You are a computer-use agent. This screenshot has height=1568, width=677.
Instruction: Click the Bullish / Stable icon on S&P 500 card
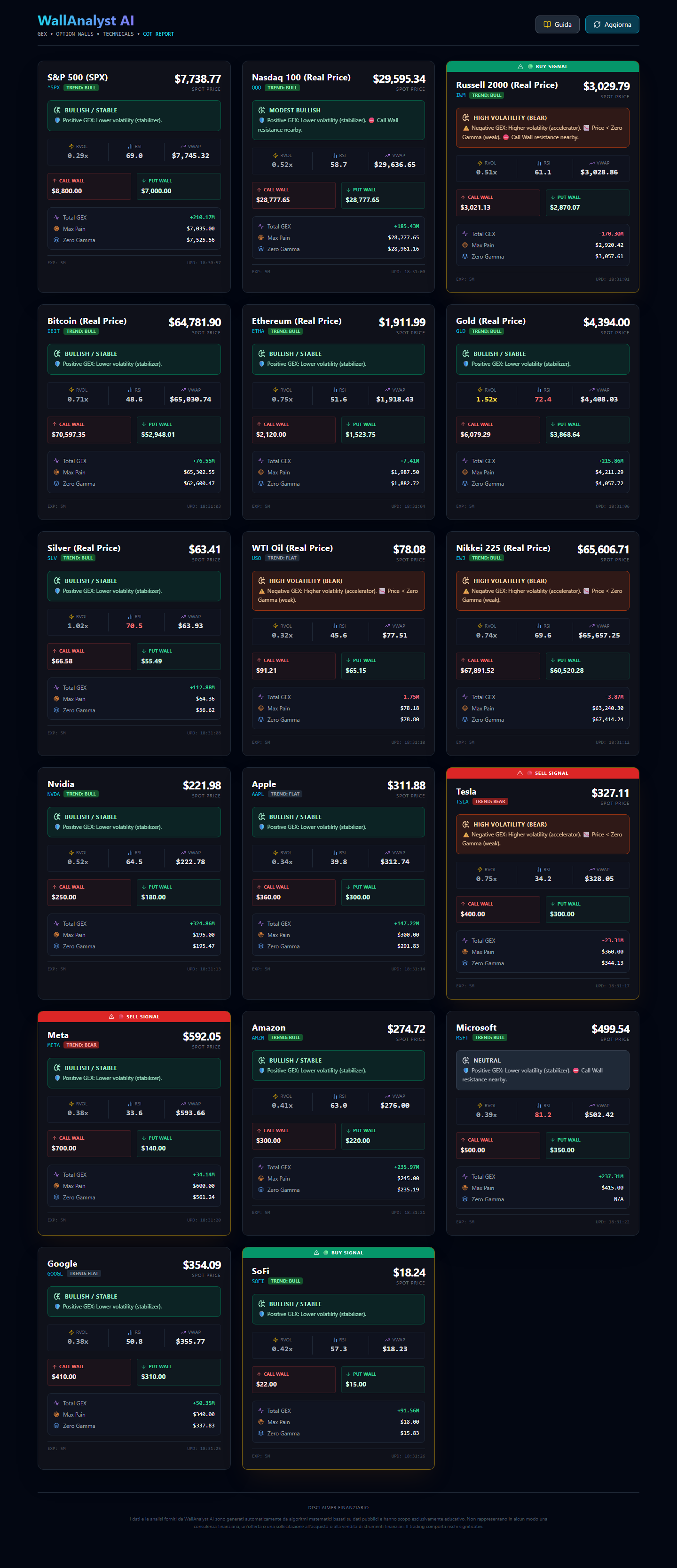tap(57, 110)
